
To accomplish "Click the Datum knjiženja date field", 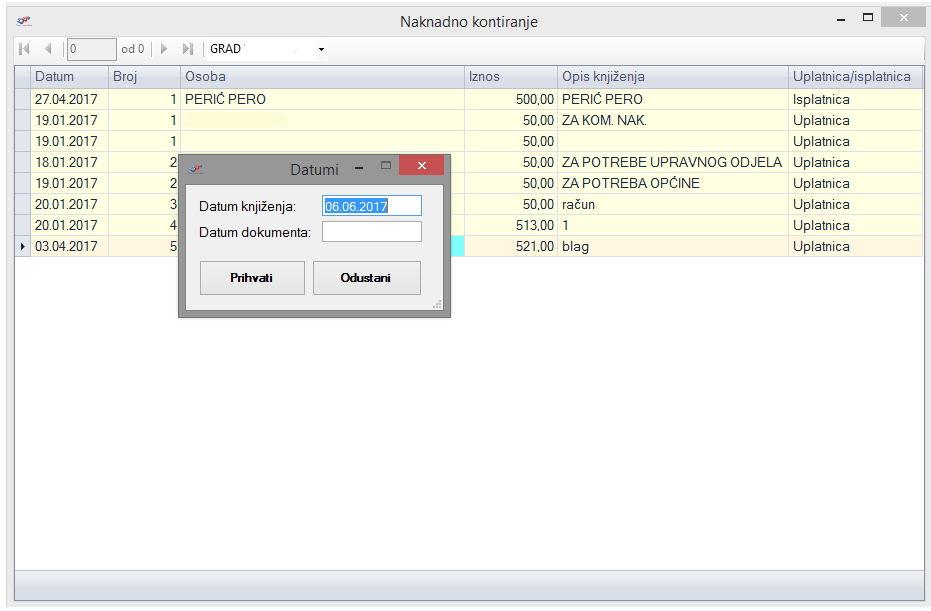I will click(x=371, y=206).
